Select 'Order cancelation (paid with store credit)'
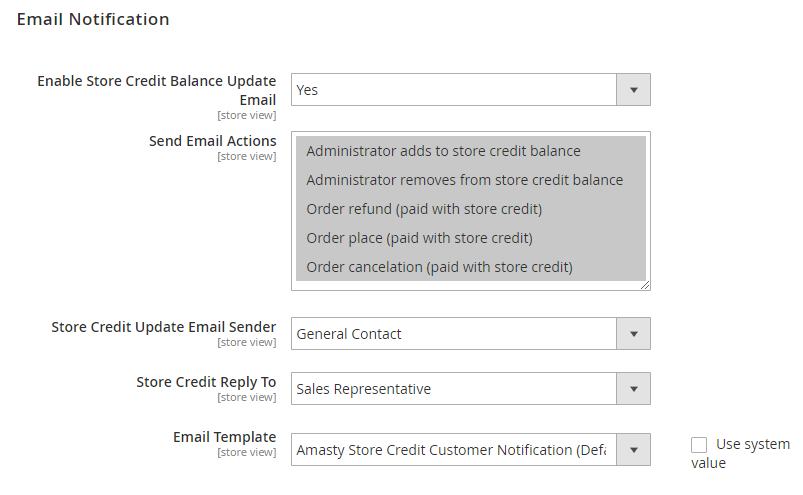Viewport: 803px width, 495px height. [439, 267]
